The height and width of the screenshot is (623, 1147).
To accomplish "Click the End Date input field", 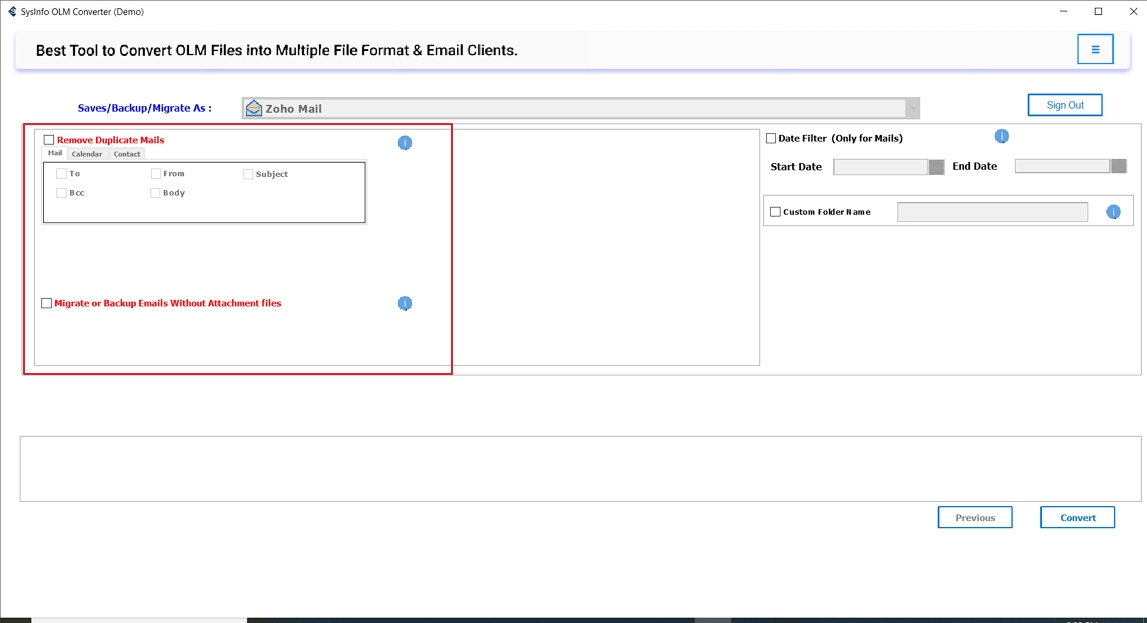I will pyautogui.click(x=1062, y=166).
